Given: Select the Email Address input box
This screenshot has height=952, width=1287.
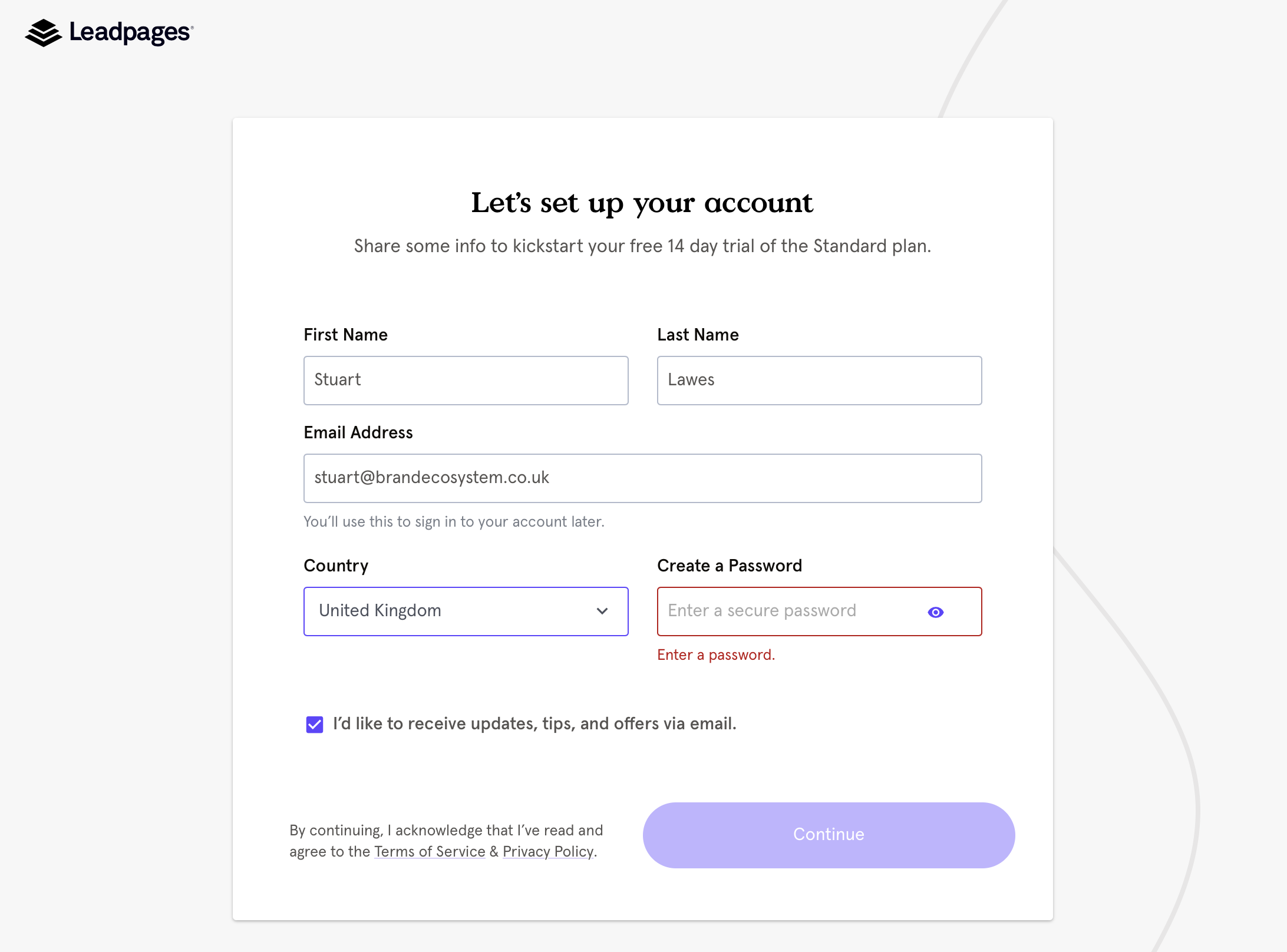Looking at the screenshot, I should coord(642,478).
